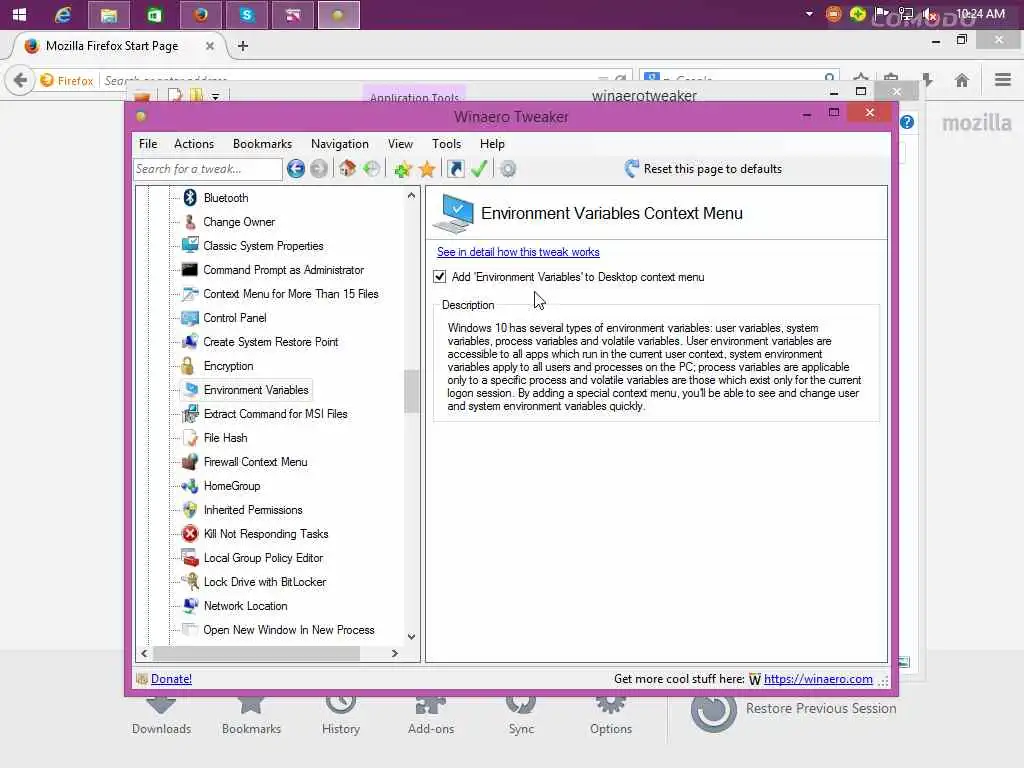Click the Add bookmark star-plus icon

click(403, 169)
